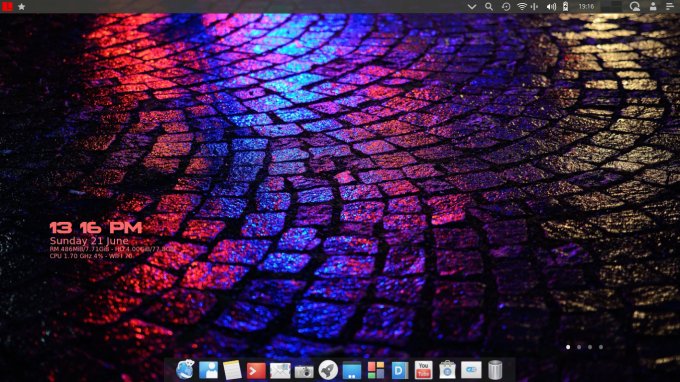680x382 pixels.
Task: Open the user account icon
Action: coord(653,7)
